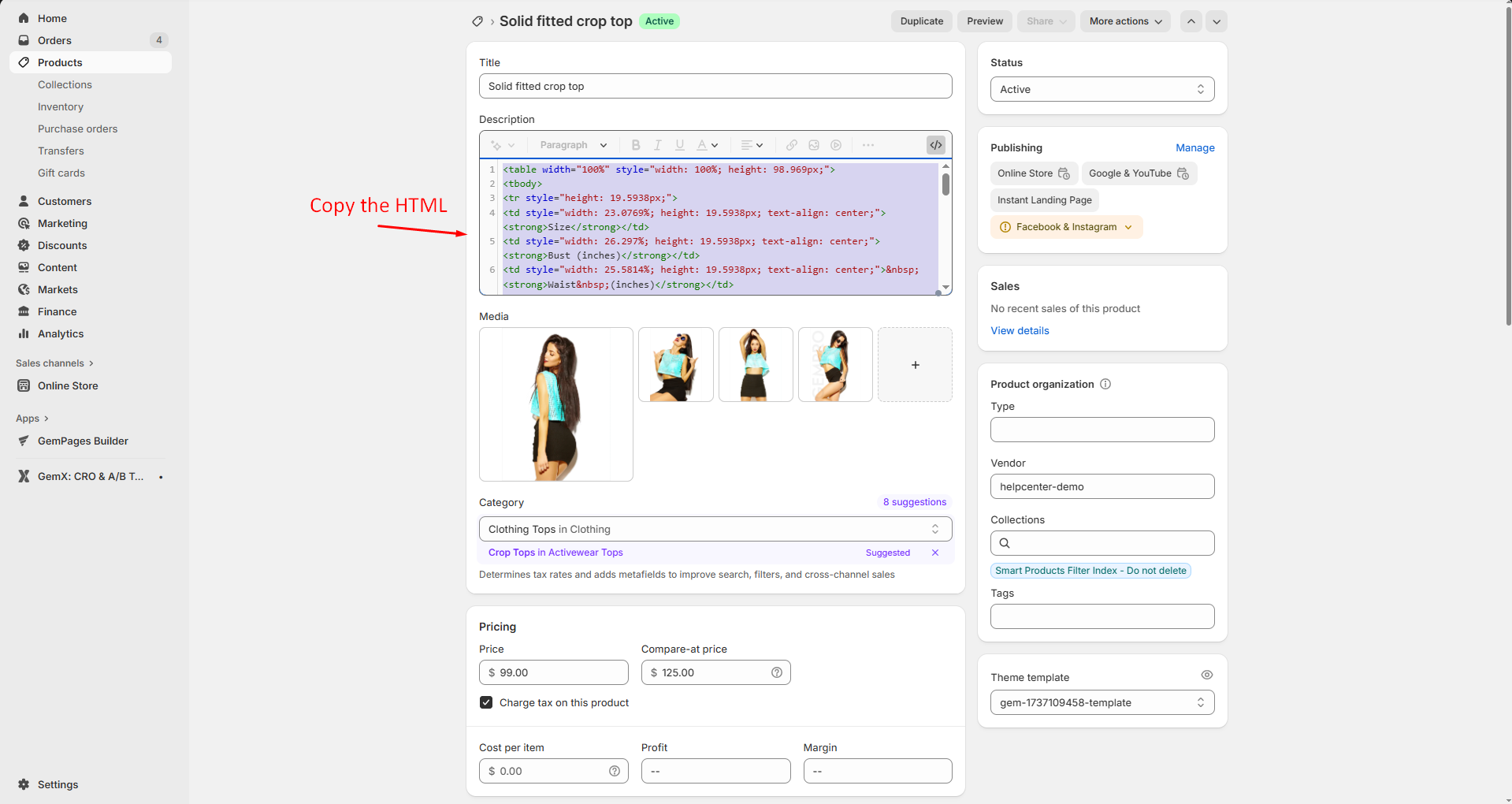
Task: Open the Paragraph style dropdown
Action: tap(573, 145)
